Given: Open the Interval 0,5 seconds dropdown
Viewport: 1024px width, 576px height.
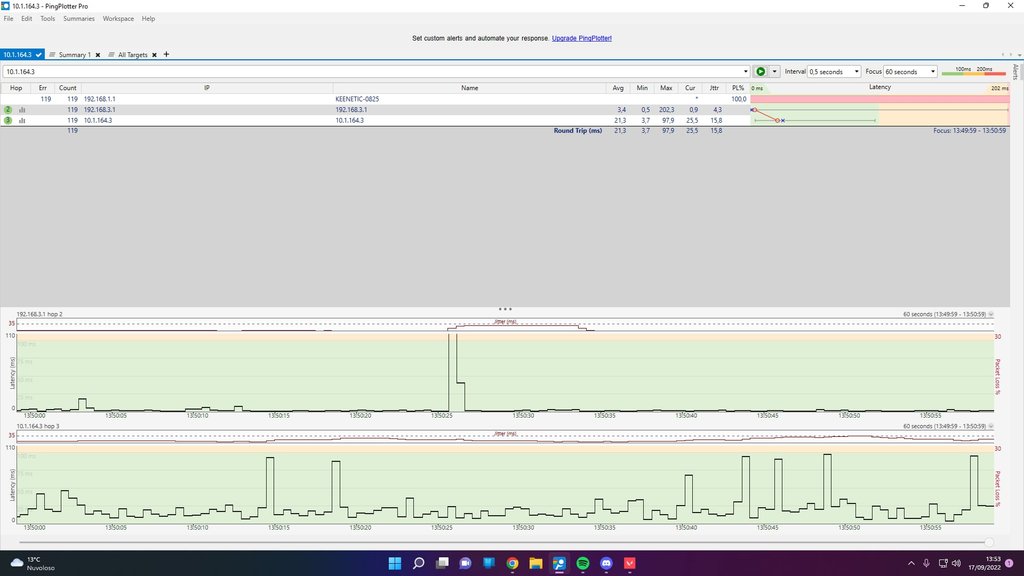Looking at the screenshot, I should [x=833, y=72].
